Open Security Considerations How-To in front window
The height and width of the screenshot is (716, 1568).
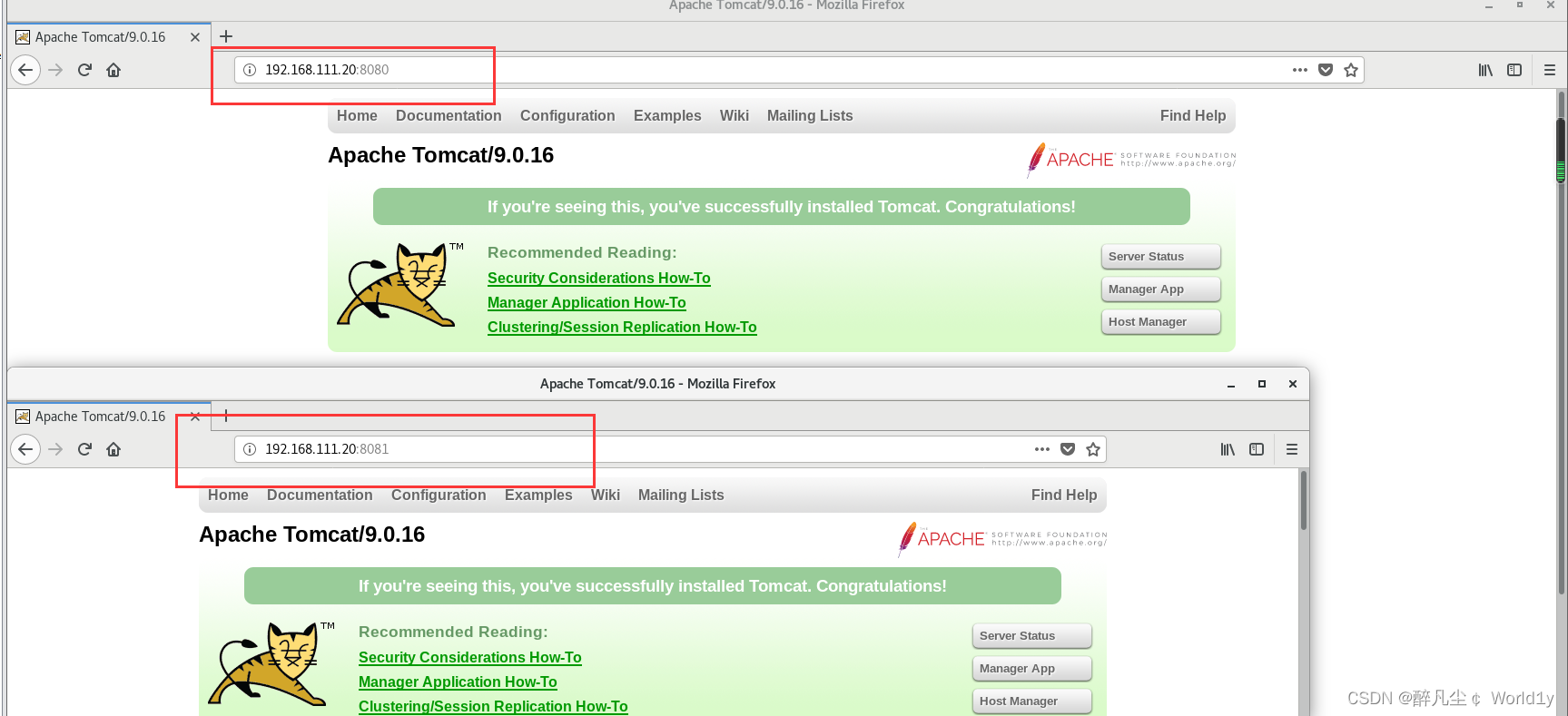(469, 657)
